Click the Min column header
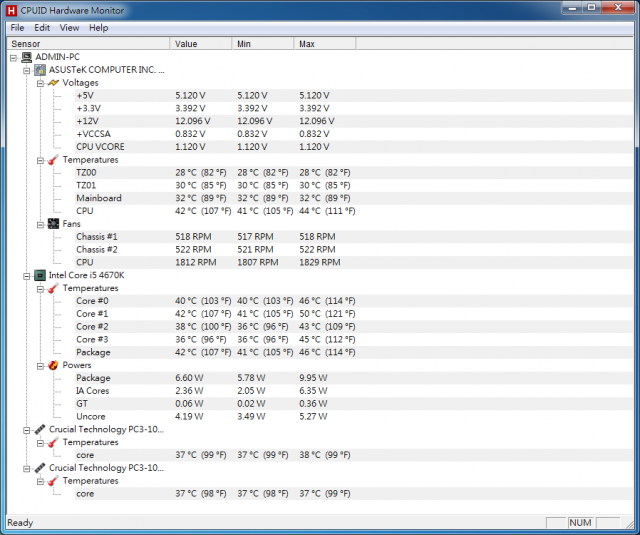This screenshot has height=535, width=640. pos(263,44)
